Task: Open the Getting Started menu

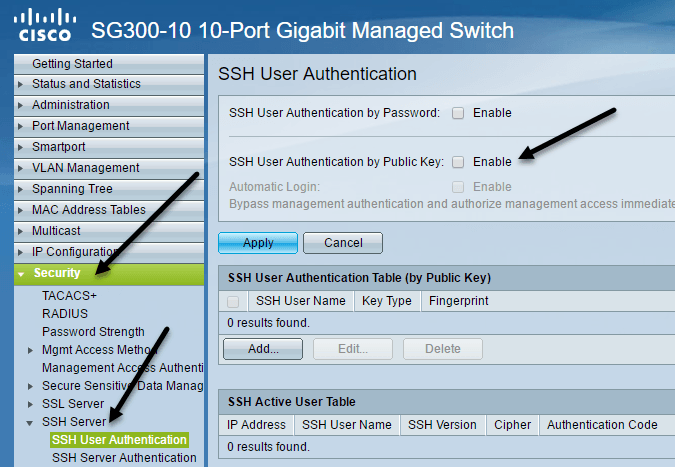Action: point(109,64)
